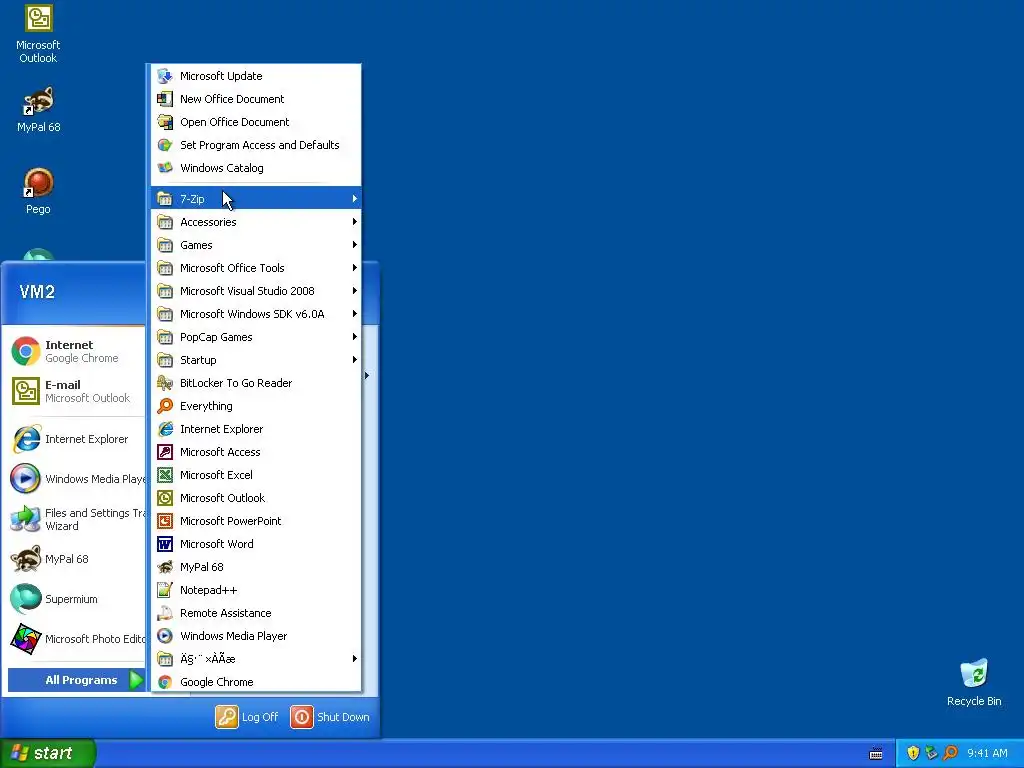The image size is (1024, 768).
Task: Expand the Accessories folder
Action: [256, 222]
